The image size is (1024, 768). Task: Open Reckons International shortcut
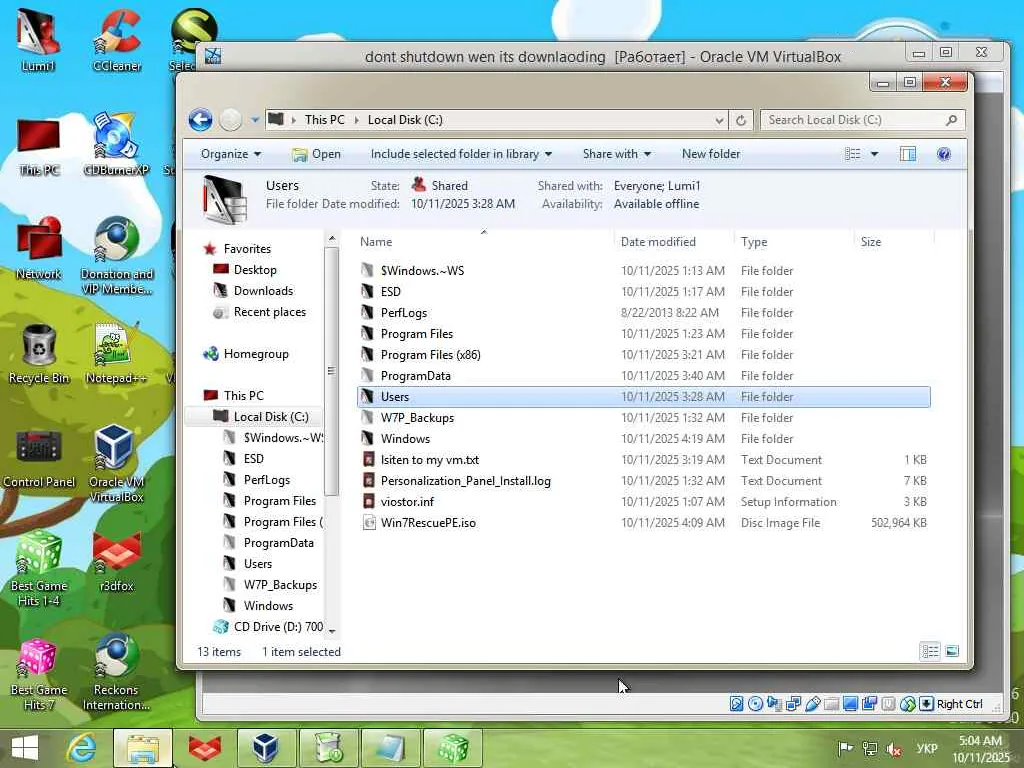tap(116, 673)
